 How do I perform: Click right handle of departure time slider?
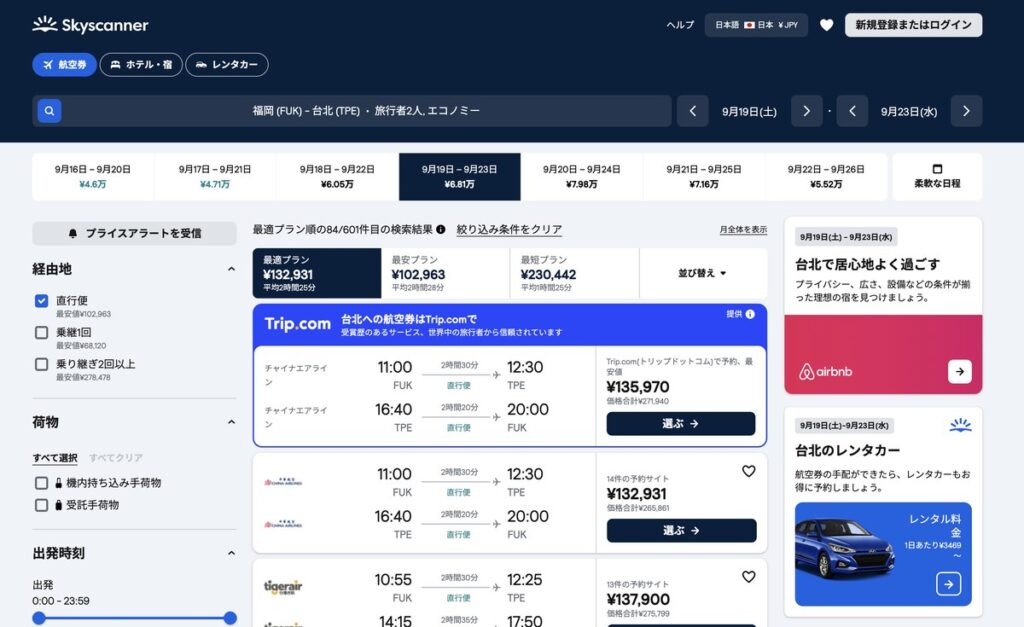click(230, 618)
